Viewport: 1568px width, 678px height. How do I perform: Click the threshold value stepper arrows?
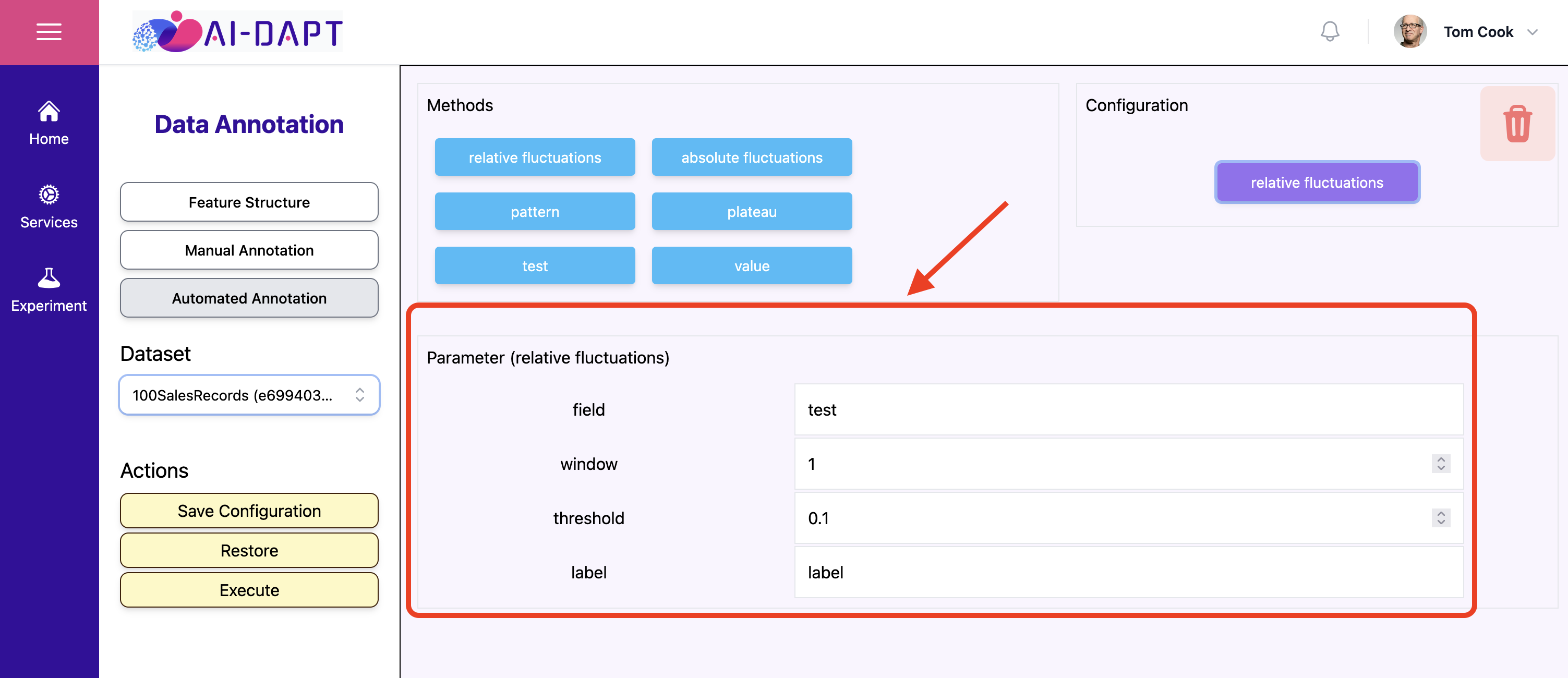click(1441, 518)
